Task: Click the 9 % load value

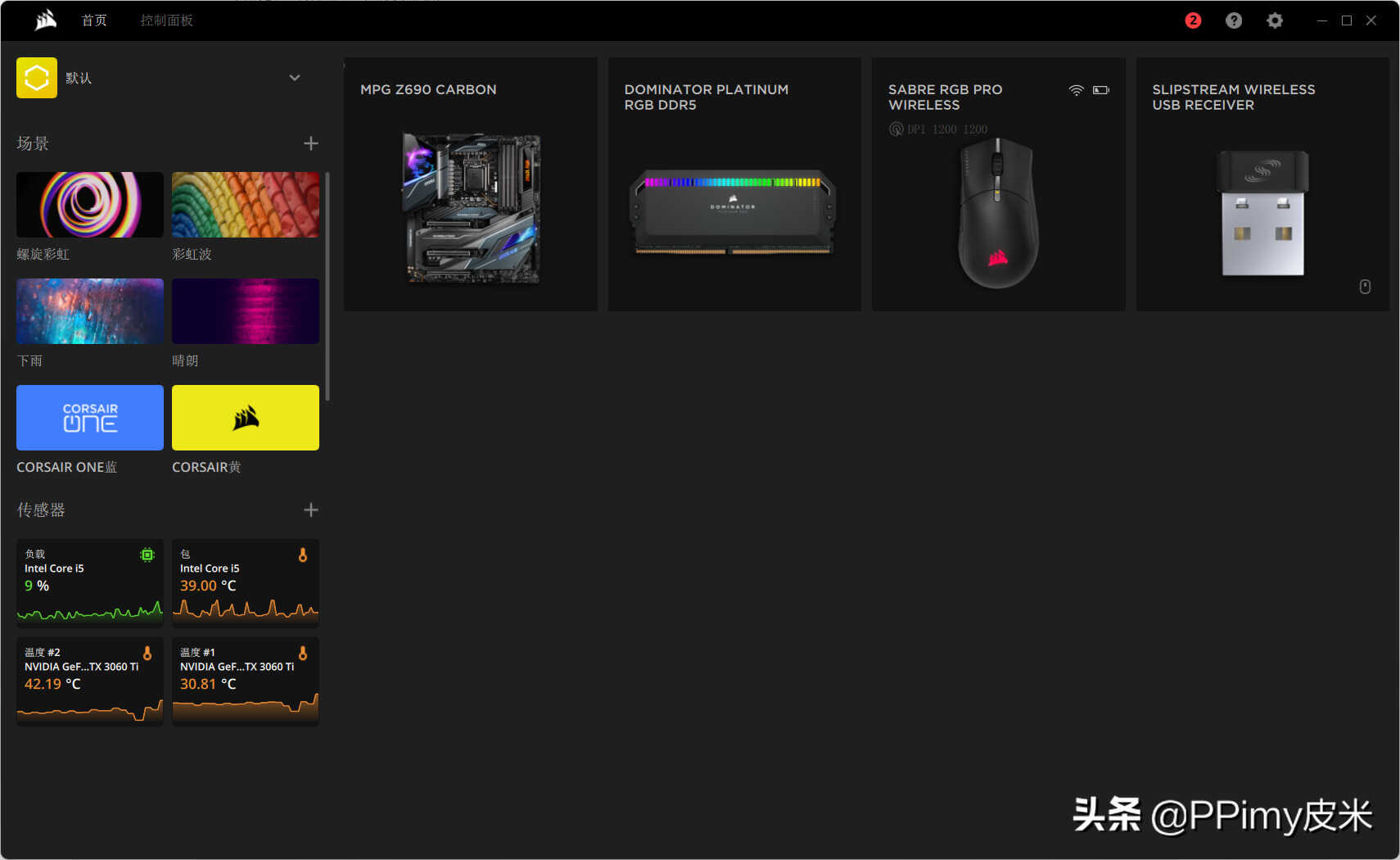Action: (37, 586)
